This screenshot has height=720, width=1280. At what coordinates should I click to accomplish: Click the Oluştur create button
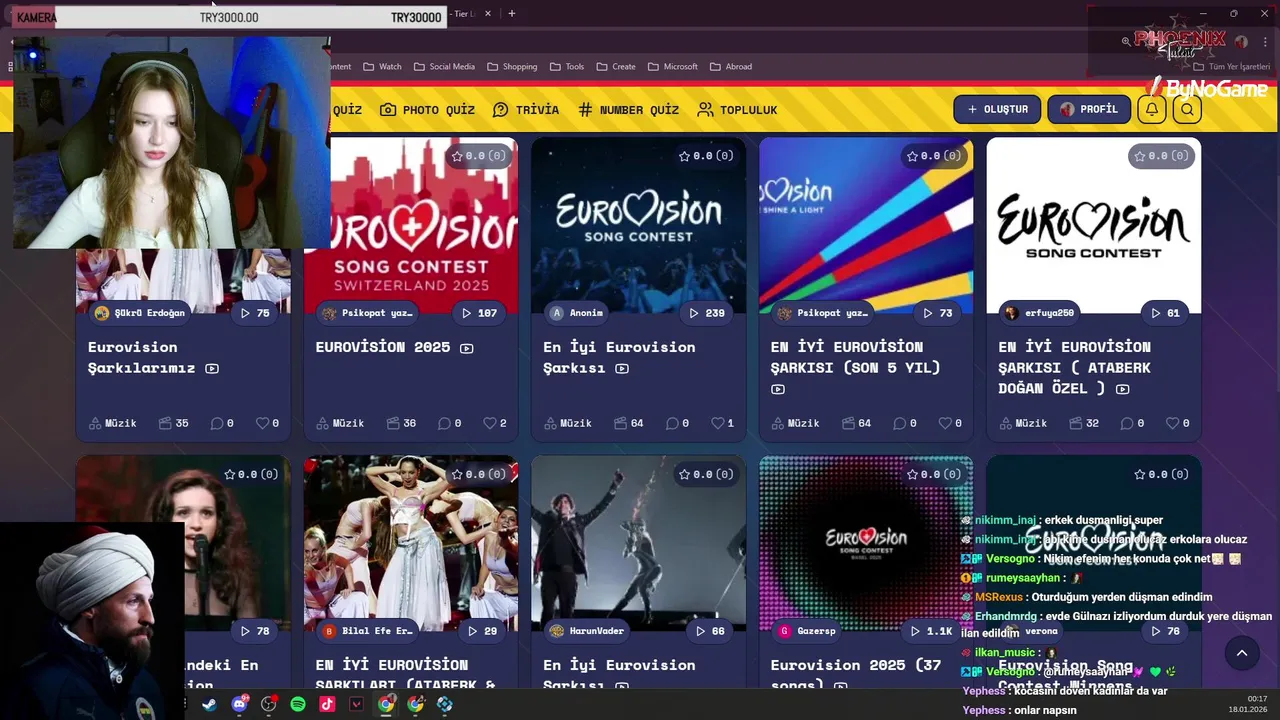pyautogui.click(x=997, y=110)
